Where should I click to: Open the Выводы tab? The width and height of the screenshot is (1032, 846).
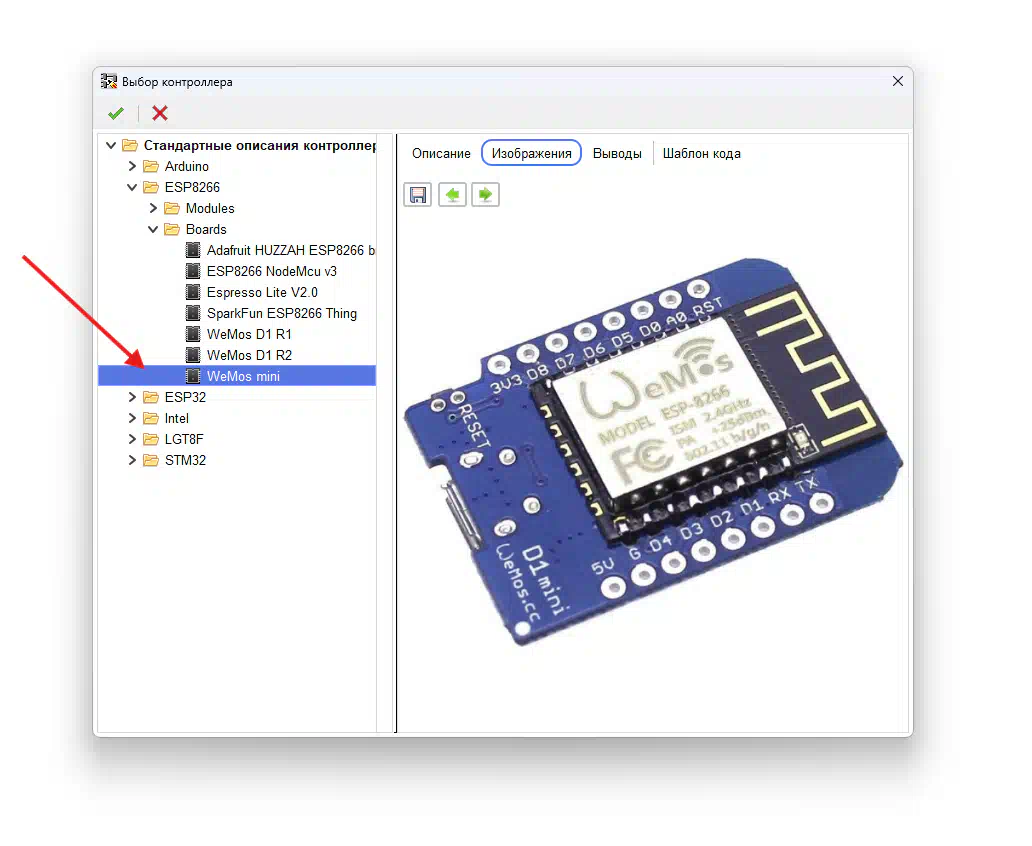[x=617, y=153]
